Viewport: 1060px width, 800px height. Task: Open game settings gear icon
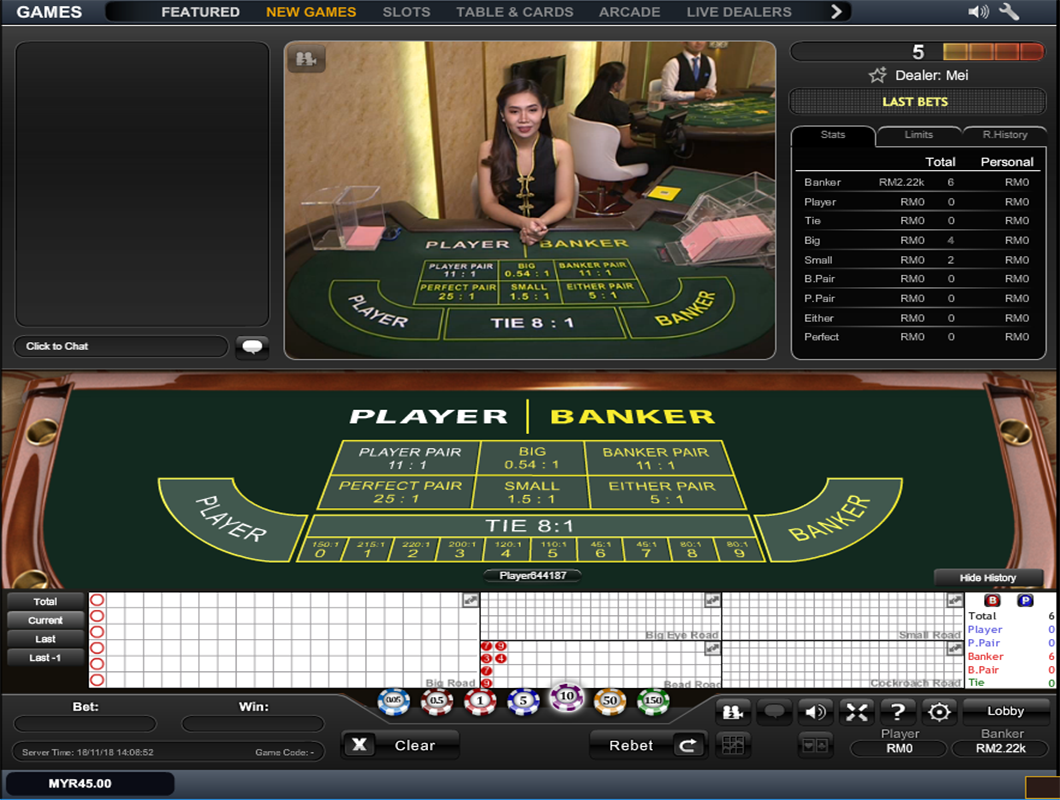[x=938, y=712]
